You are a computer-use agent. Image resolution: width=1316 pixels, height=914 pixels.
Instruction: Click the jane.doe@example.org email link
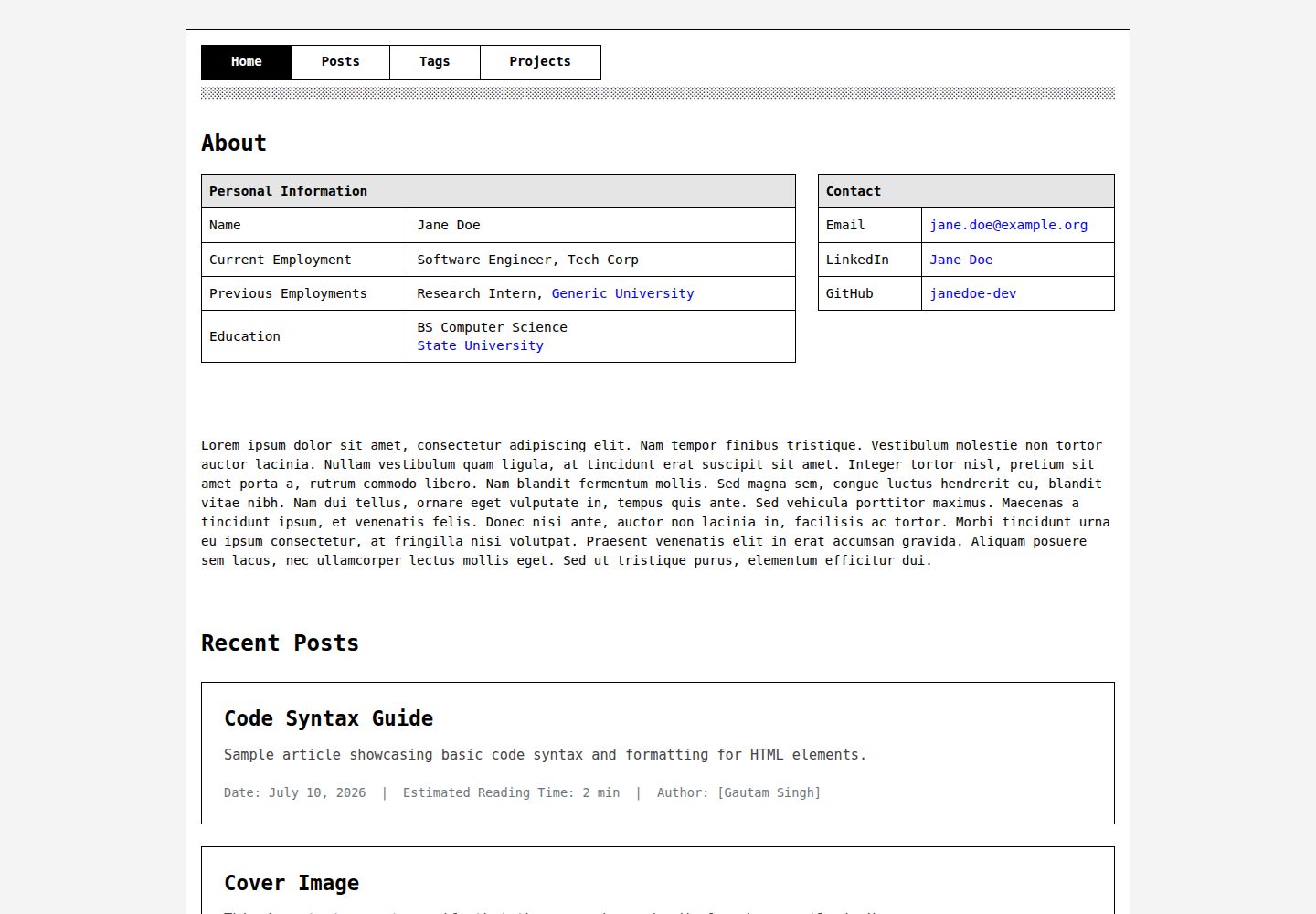tap(1008, 225)
